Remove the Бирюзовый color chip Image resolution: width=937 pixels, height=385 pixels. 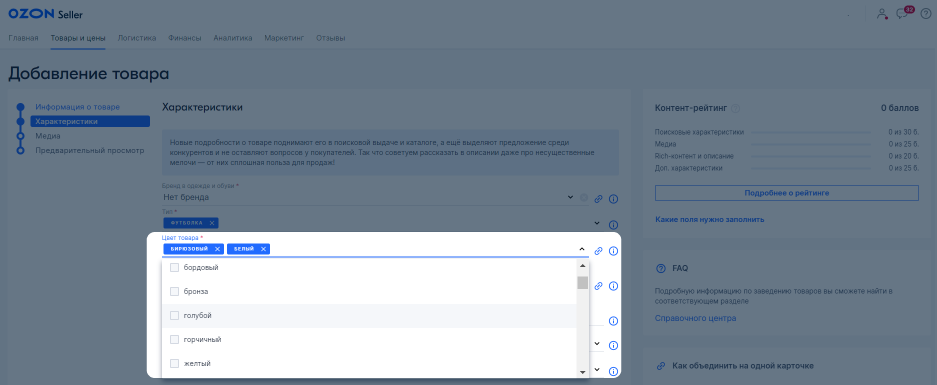coord(217,249)
